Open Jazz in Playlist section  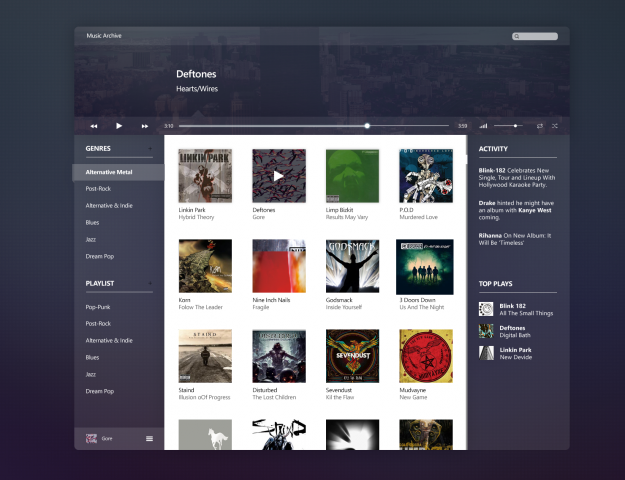(90, 374)
